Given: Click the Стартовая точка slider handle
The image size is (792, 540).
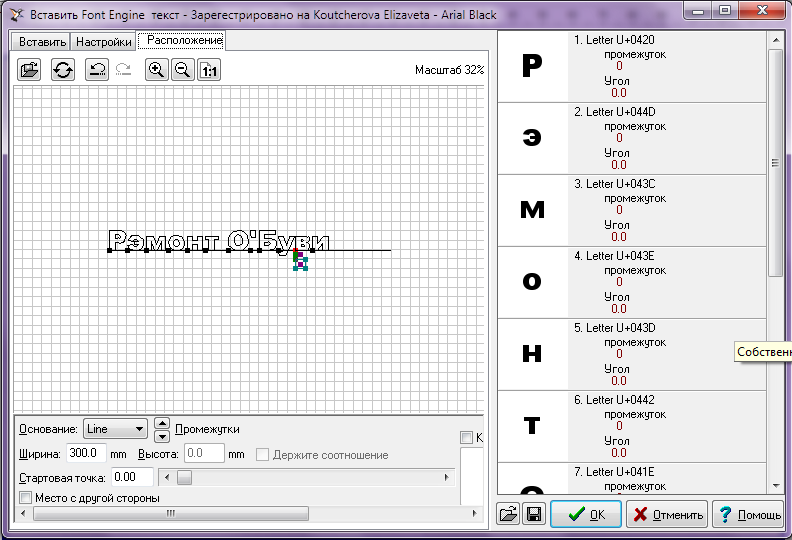Looking at the screenshot, I should click(185, 477).
